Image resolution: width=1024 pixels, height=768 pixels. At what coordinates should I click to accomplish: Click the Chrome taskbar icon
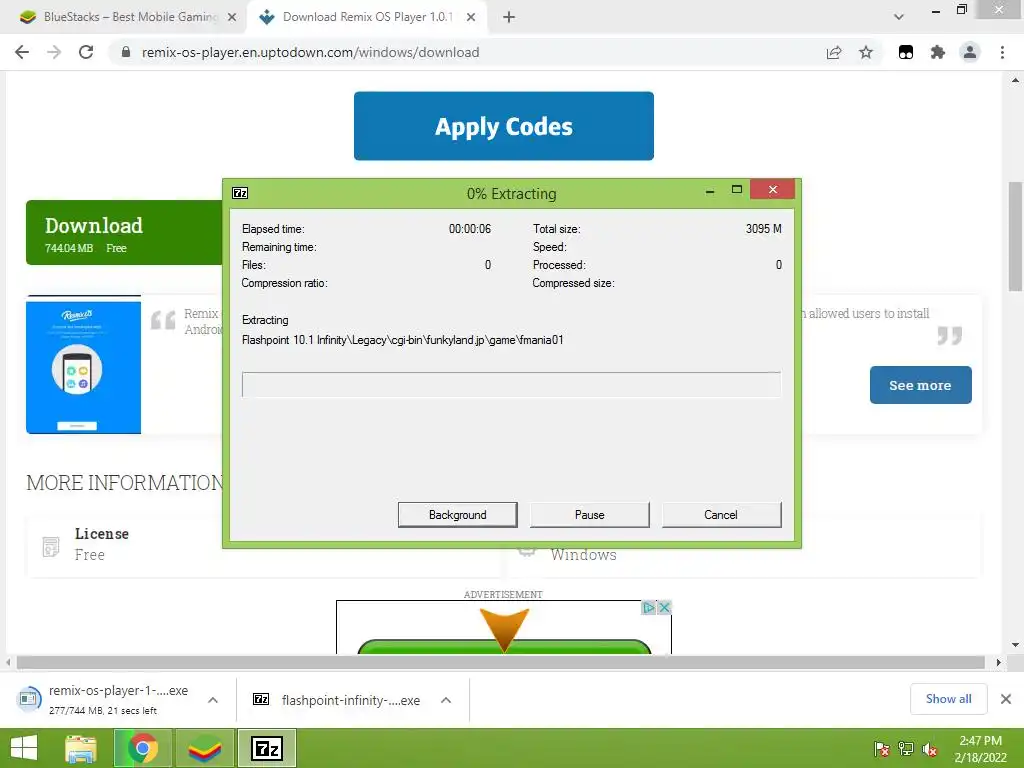click(142, 748)
